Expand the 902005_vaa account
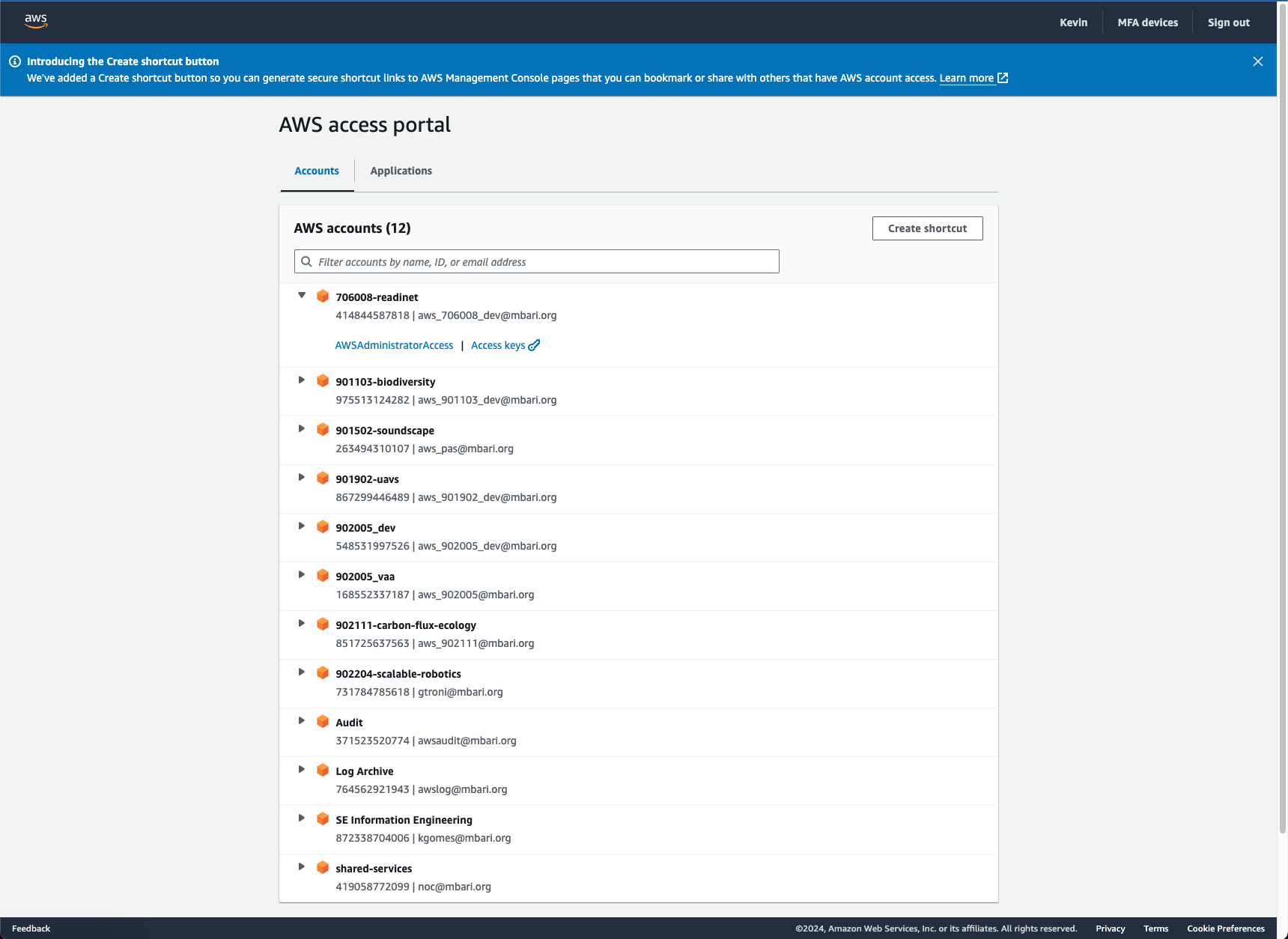 (302, 574)
